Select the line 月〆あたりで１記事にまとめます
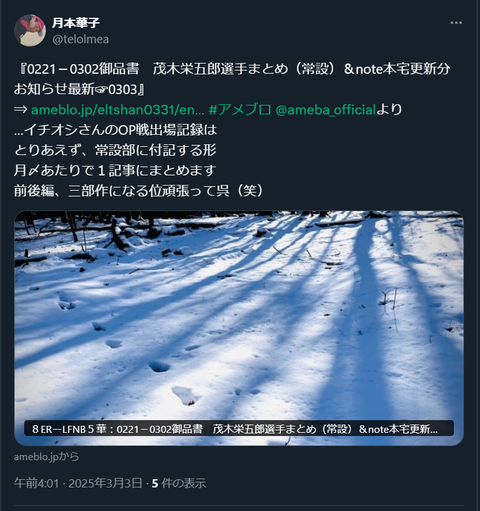The width and height of the screenshot is (480, 511). 115,170
